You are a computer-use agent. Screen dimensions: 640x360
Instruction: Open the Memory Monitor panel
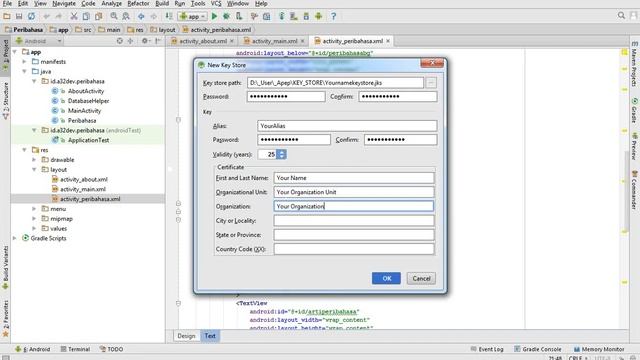click(x=599, y=349)
